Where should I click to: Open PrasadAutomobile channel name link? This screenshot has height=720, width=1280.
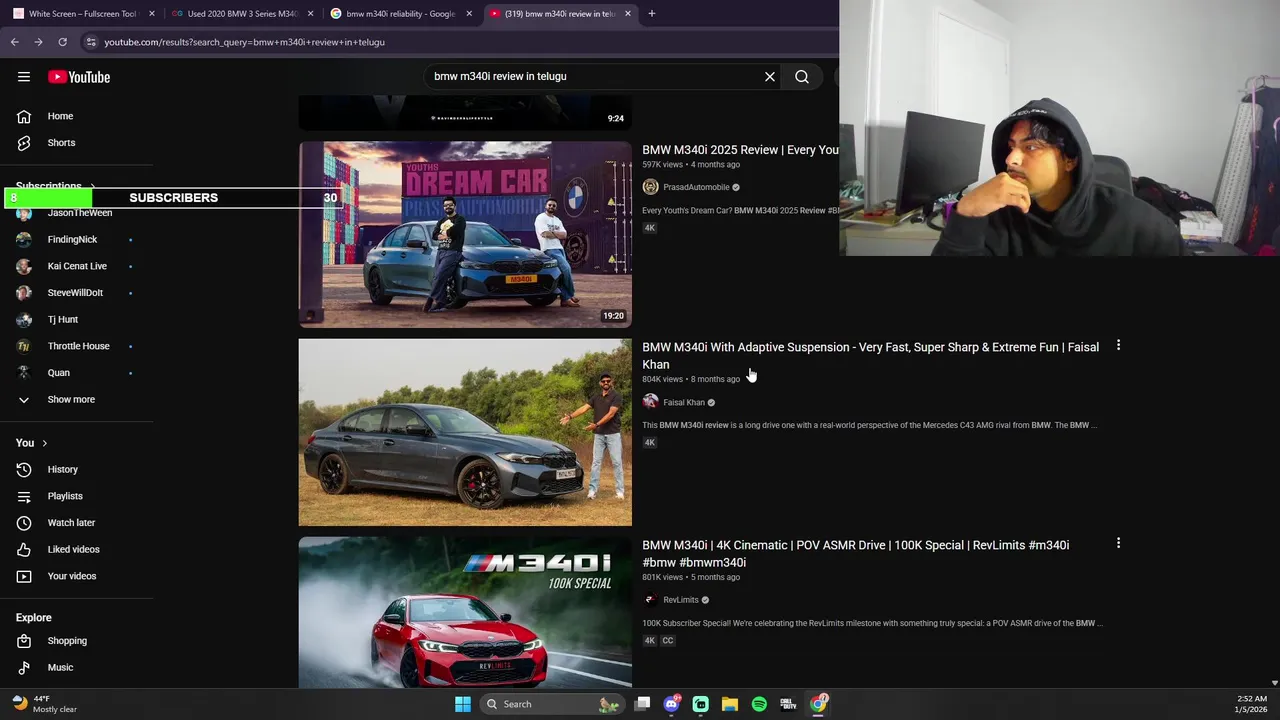click(696, 187)
